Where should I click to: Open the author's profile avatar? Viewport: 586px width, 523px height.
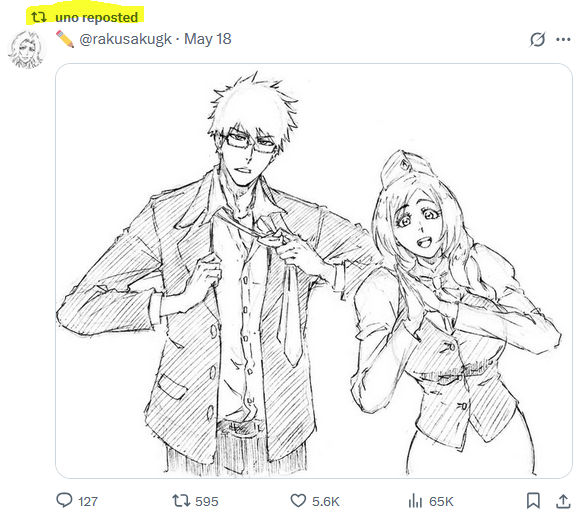27,50
